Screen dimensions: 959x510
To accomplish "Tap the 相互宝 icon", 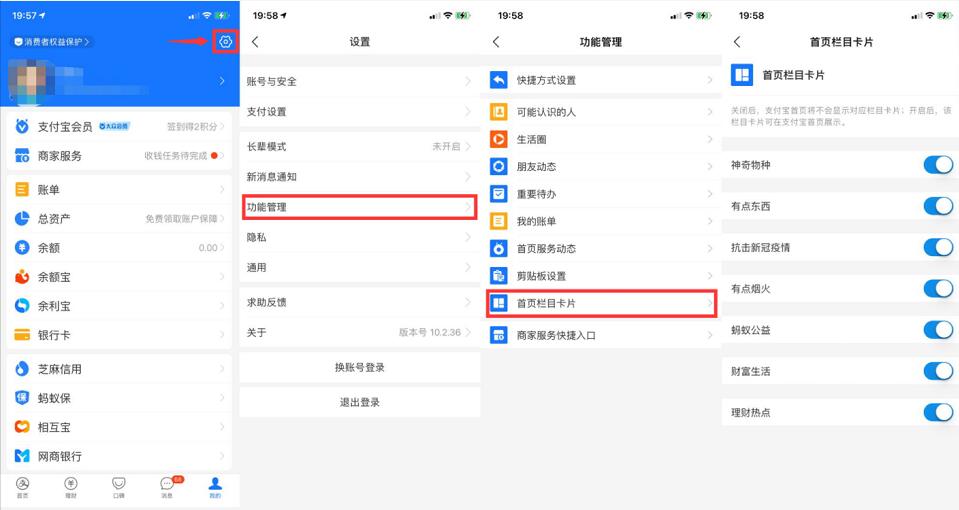I will (22, 427).
